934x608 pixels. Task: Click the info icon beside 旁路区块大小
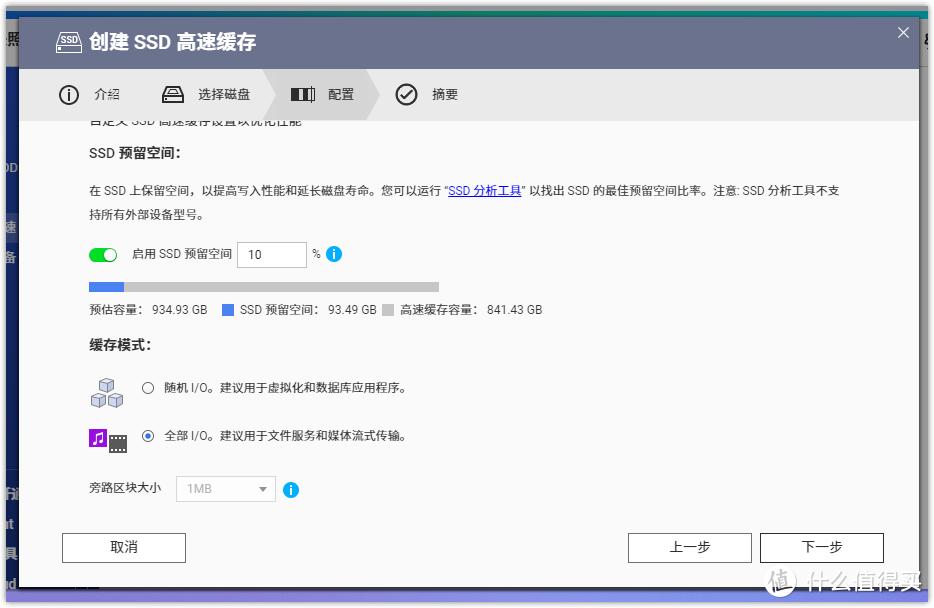(291, 489)
